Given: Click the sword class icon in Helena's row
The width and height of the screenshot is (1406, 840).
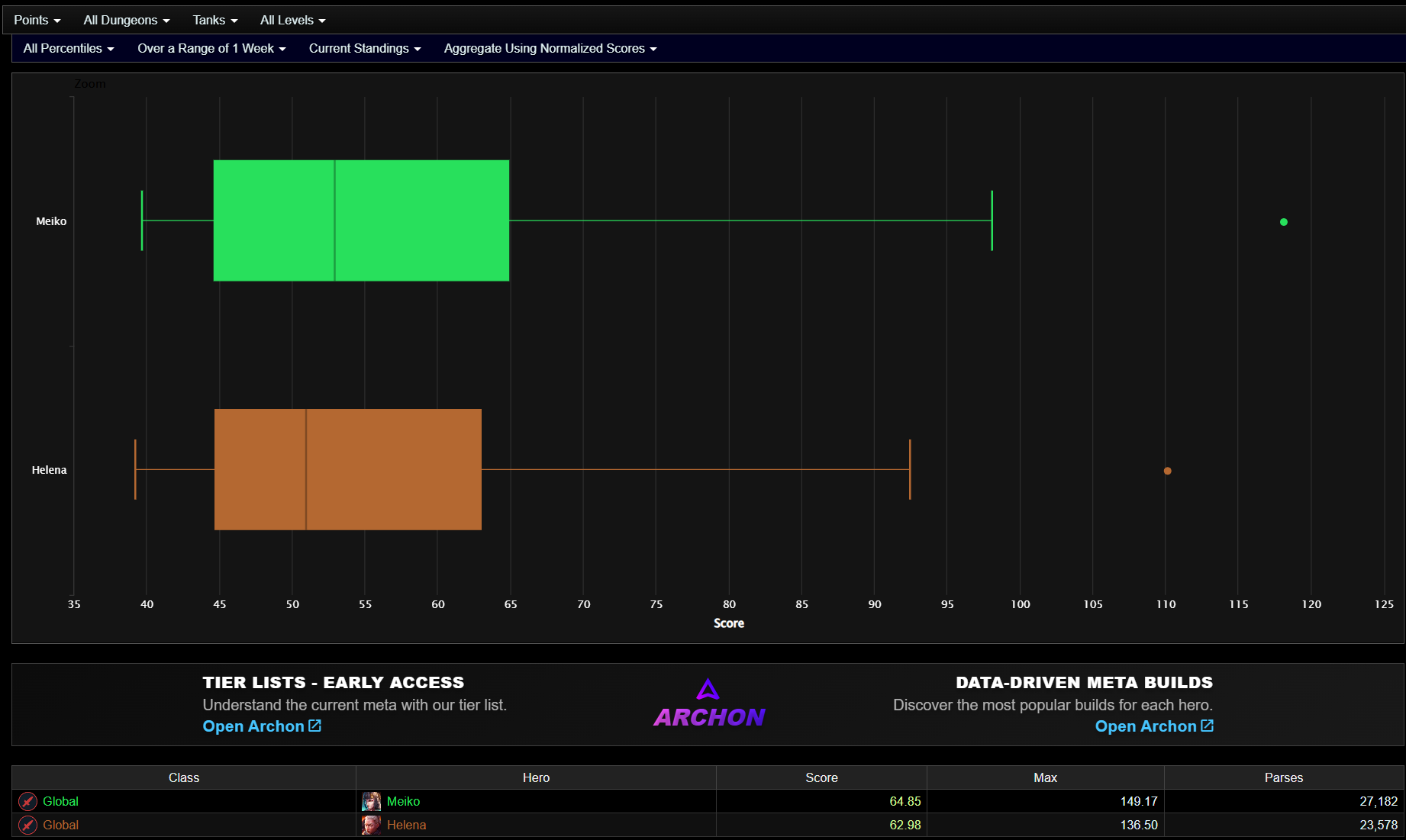Looking at the screenshot, I should (x=27, y=825).
